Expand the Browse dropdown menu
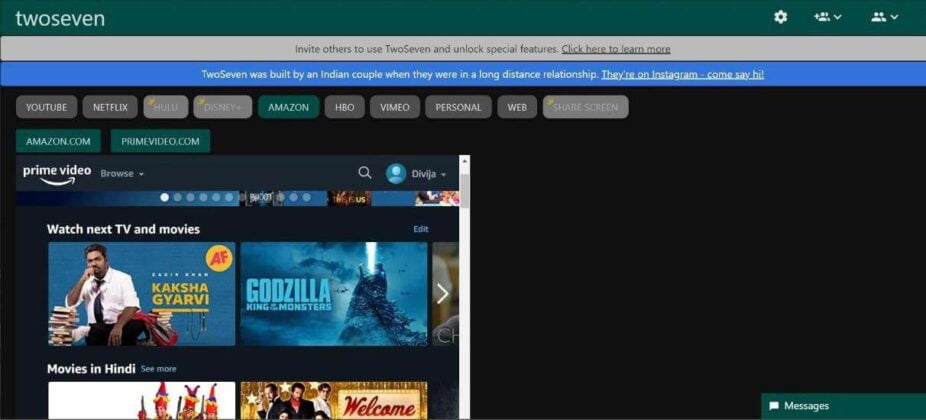The image size is (926, 420). (122, 174)
